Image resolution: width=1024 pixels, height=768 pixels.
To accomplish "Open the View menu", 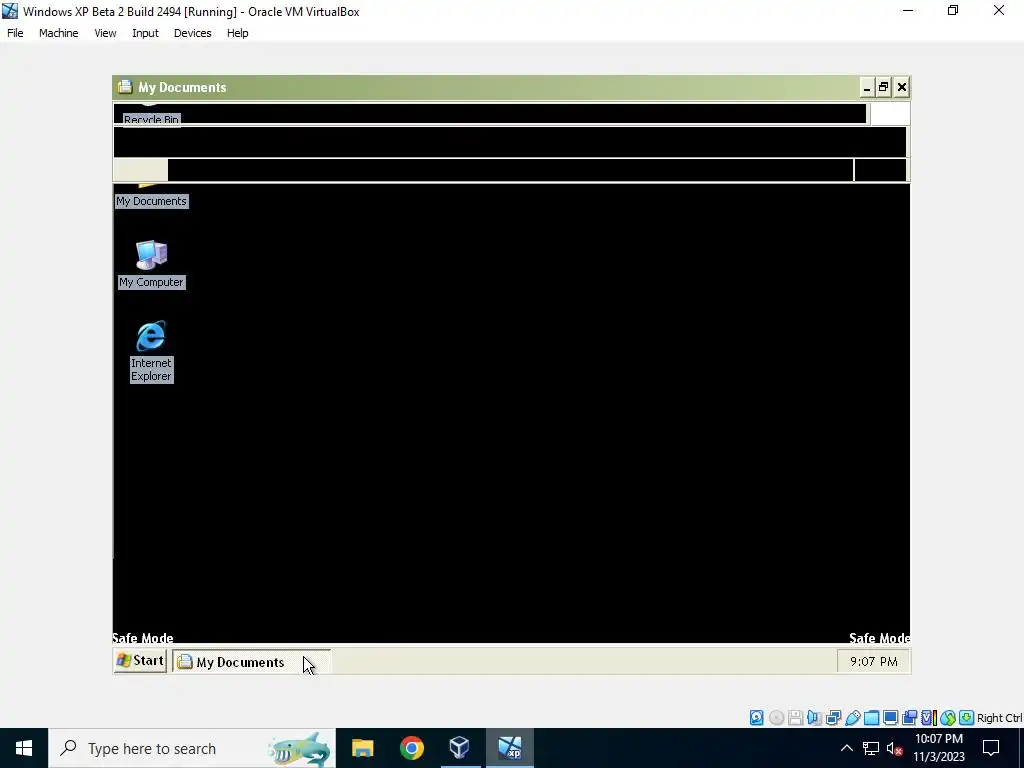I will point(105,33).
